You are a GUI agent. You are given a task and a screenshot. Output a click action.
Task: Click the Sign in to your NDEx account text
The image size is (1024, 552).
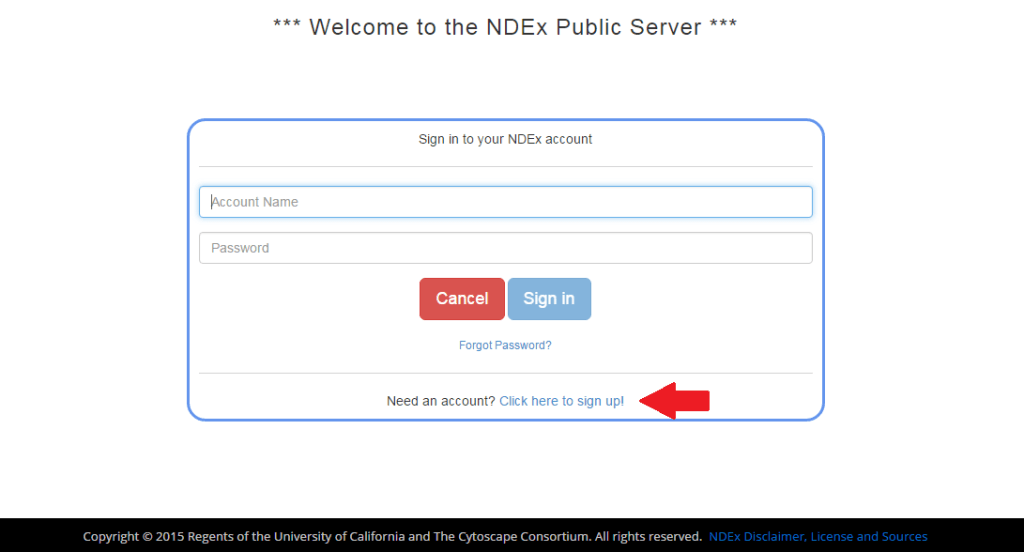tap(505, 139)
